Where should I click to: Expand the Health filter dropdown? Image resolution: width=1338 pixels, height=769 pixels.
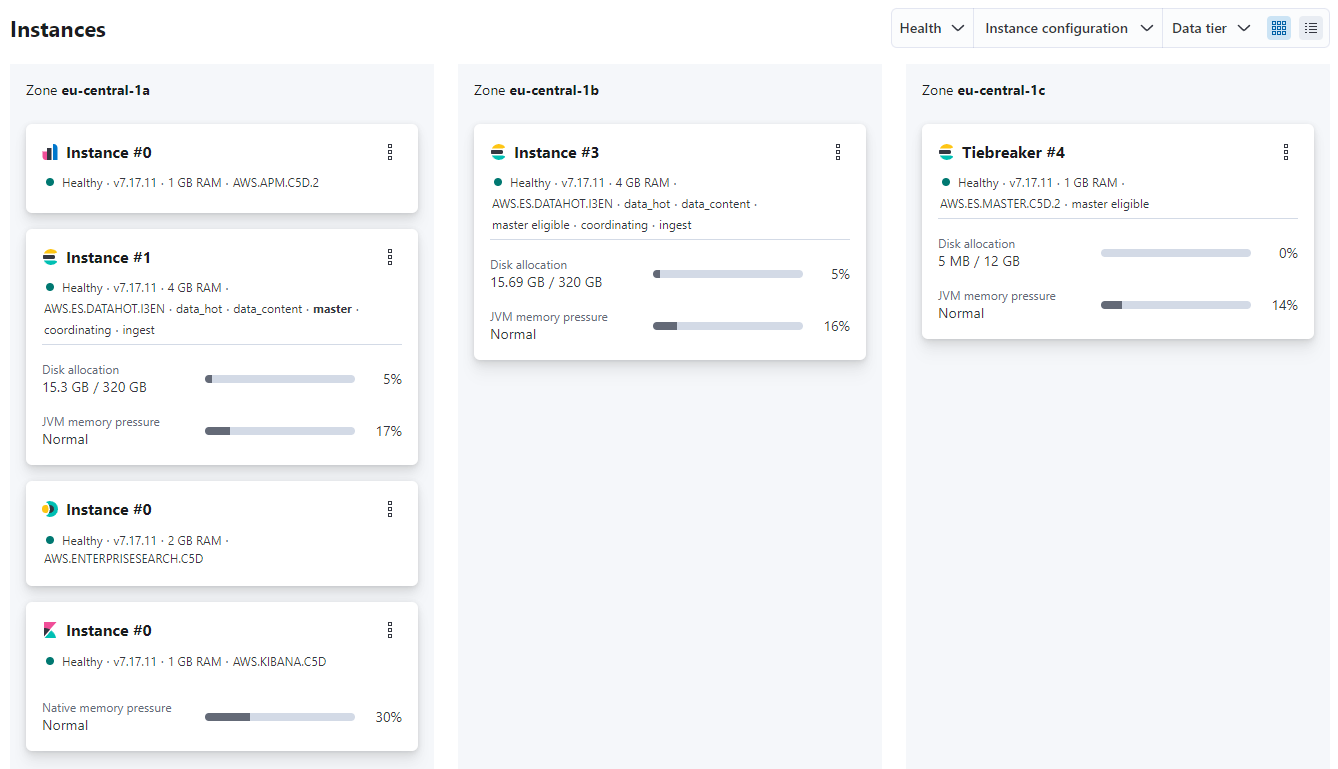point(931,28)
